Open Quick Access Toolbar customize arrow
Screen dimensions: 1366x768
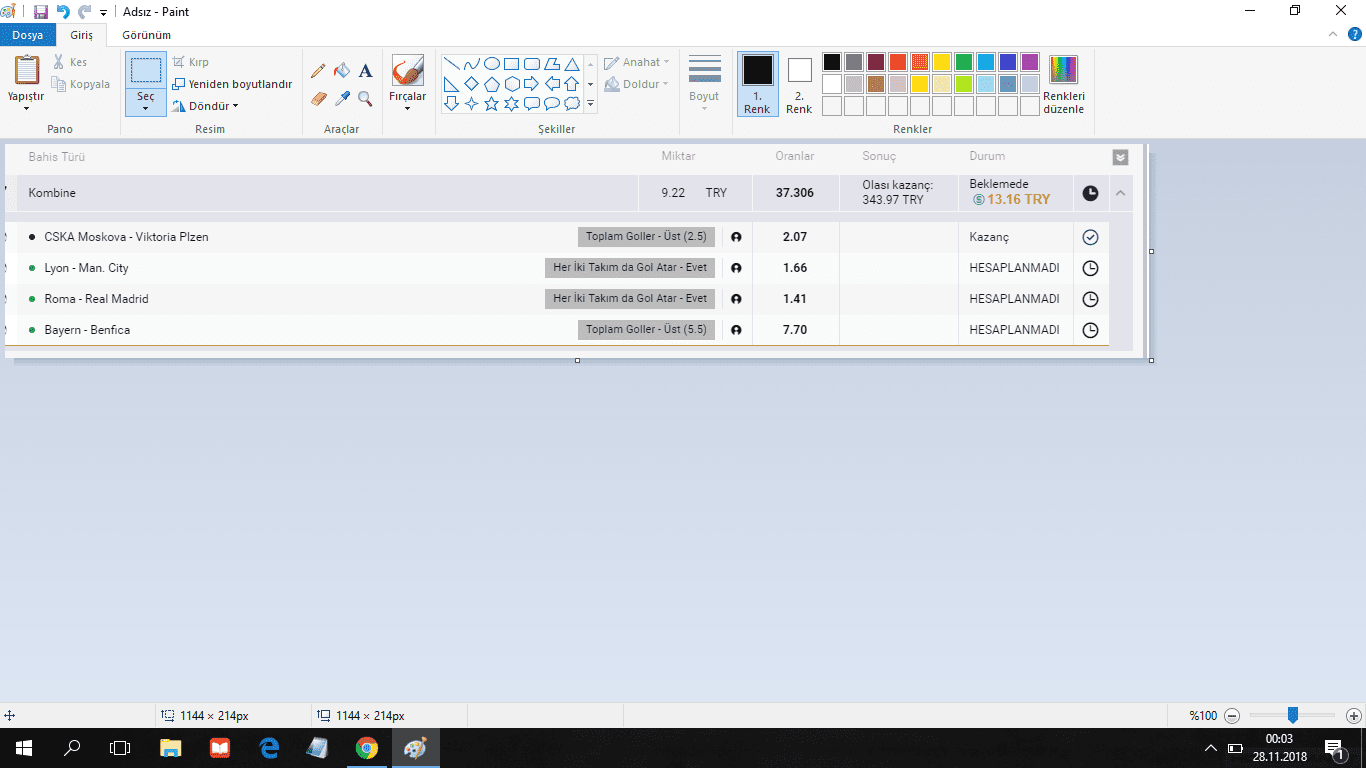pos(103,13)
